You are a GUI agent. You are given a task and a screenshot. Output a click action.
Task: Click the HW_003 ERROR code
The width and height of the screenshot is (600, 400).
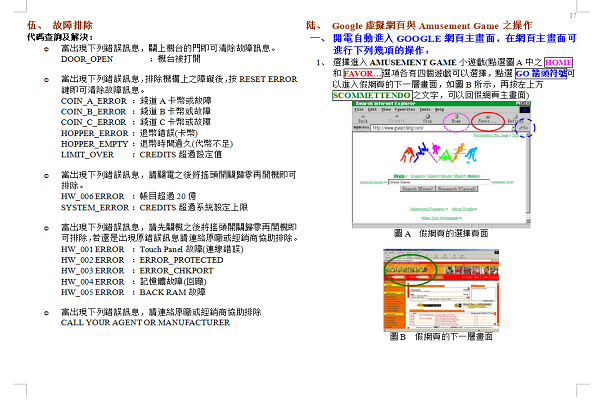(93, 271)
